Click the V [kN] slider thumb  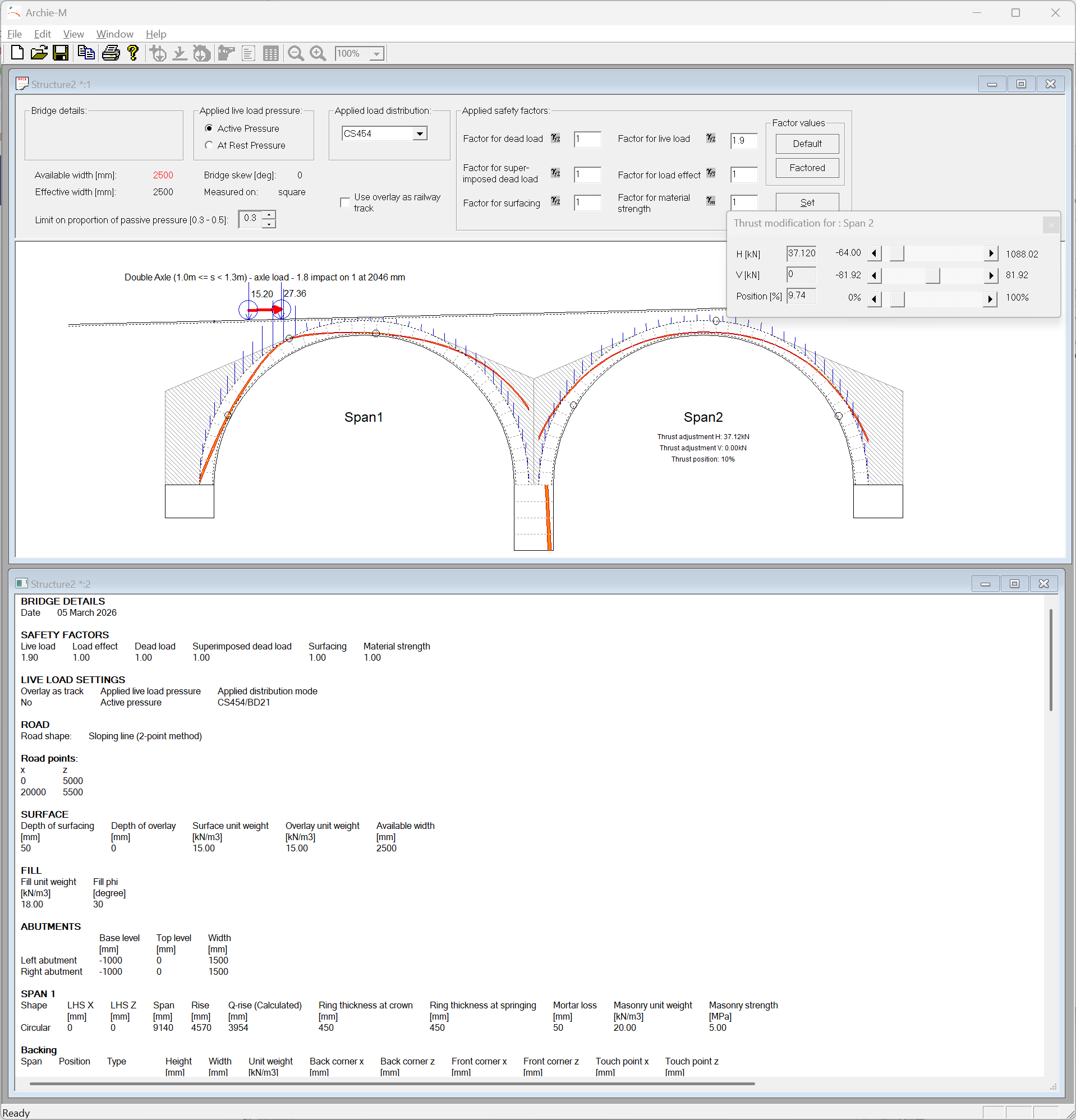coord(932,275)
